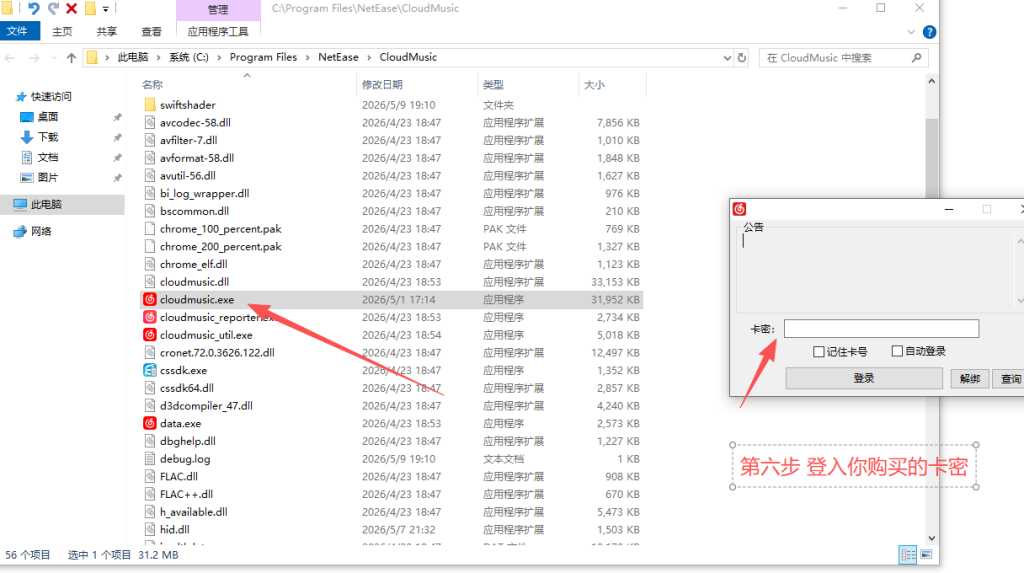Enable the 记住卡号 checkbox

coord(818,352)
